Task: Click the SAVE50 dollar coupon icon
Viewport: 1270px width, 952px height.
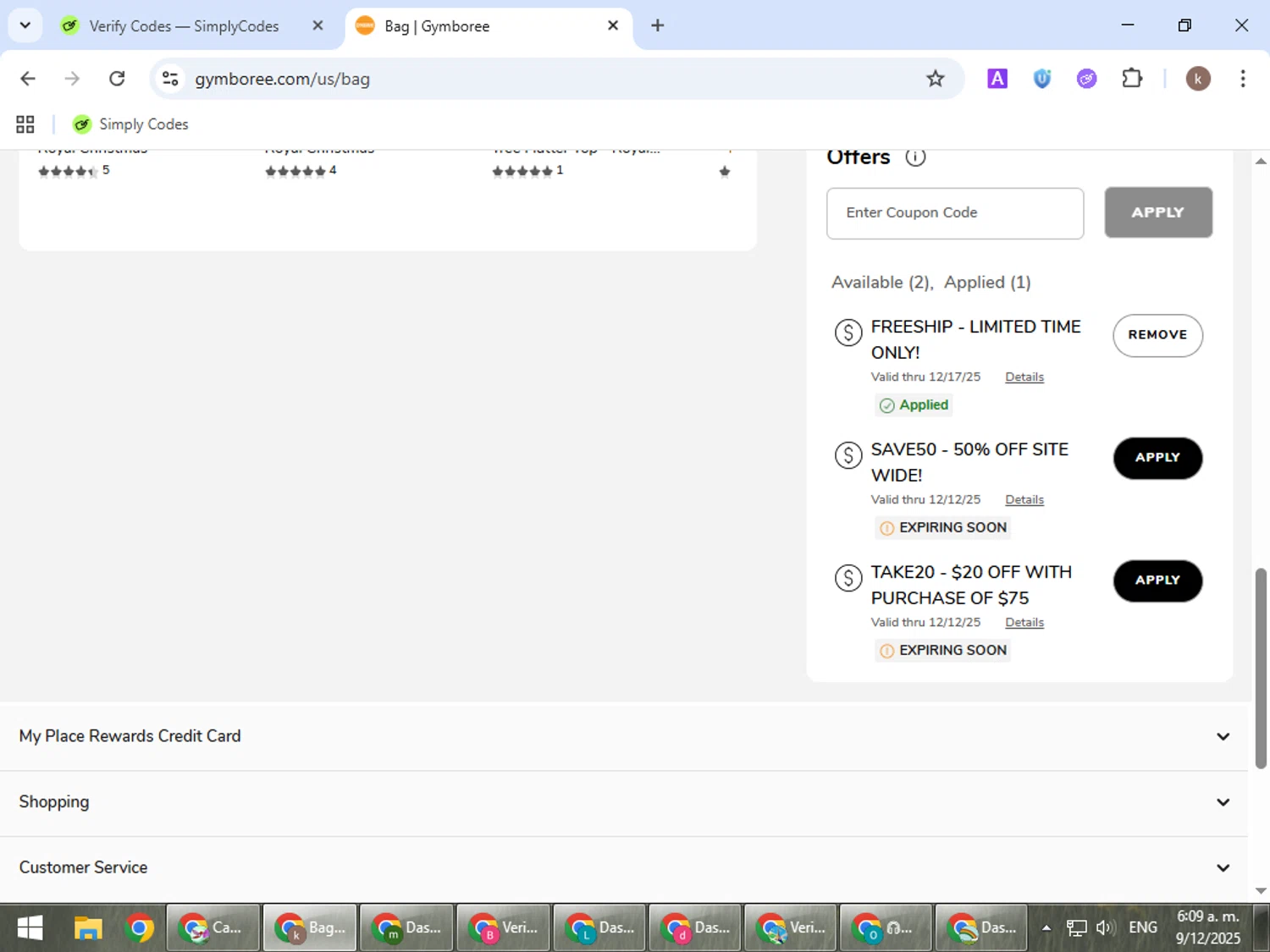Action: click(x=848, y=455)
